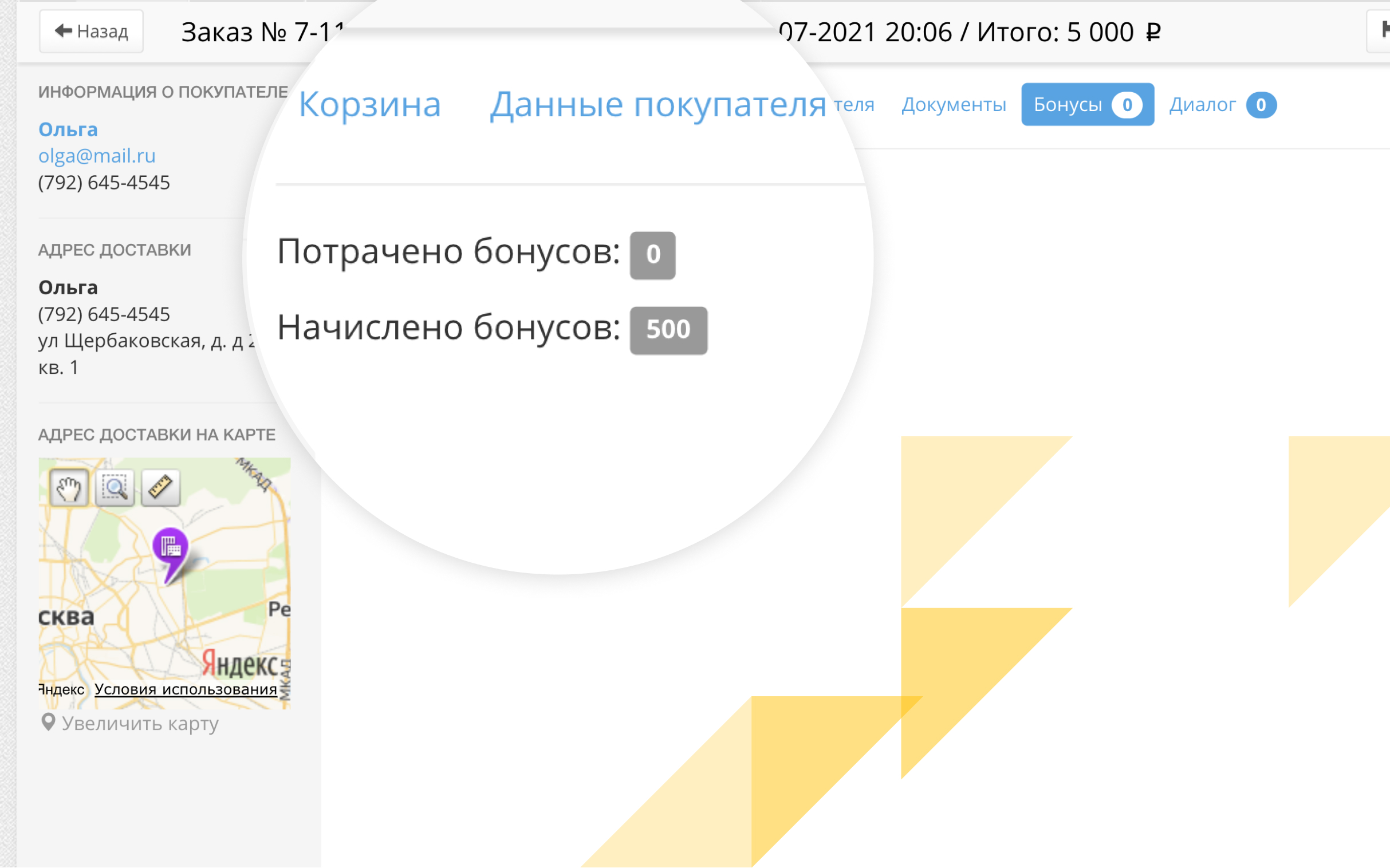Click the Потрачено бонусов label

click(x=449, y=251)
